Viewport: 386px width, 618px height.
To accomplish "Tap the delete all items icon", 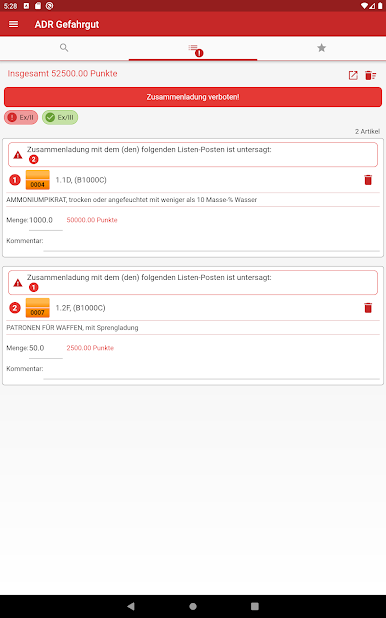I will tap(370, 75).
